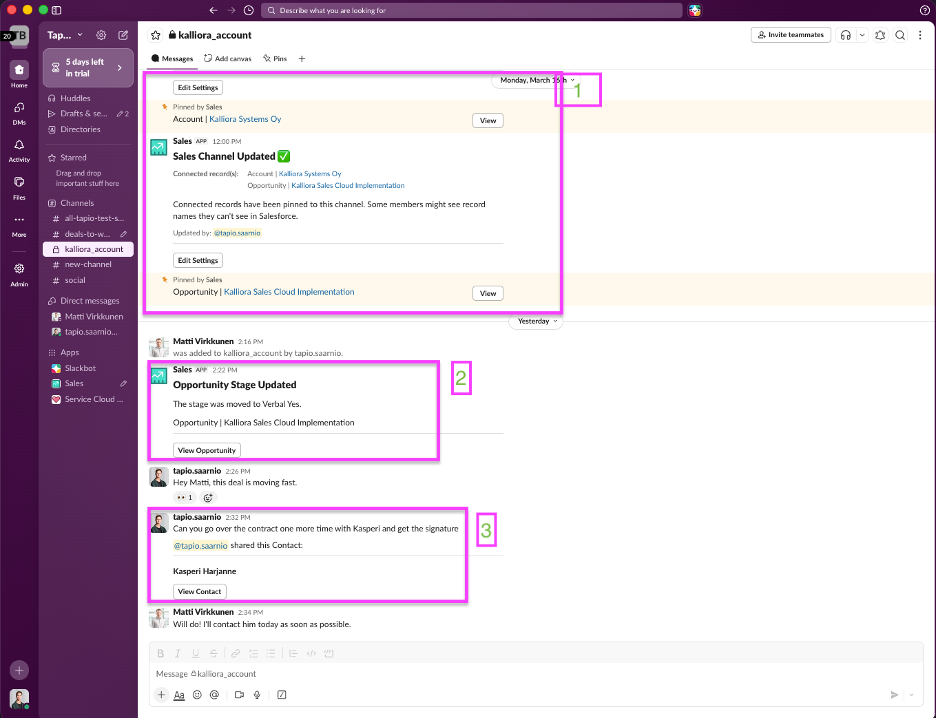Screen dimensions: 936x718
Task: Star the kalliora_account channel
Action: coord(156,35)
